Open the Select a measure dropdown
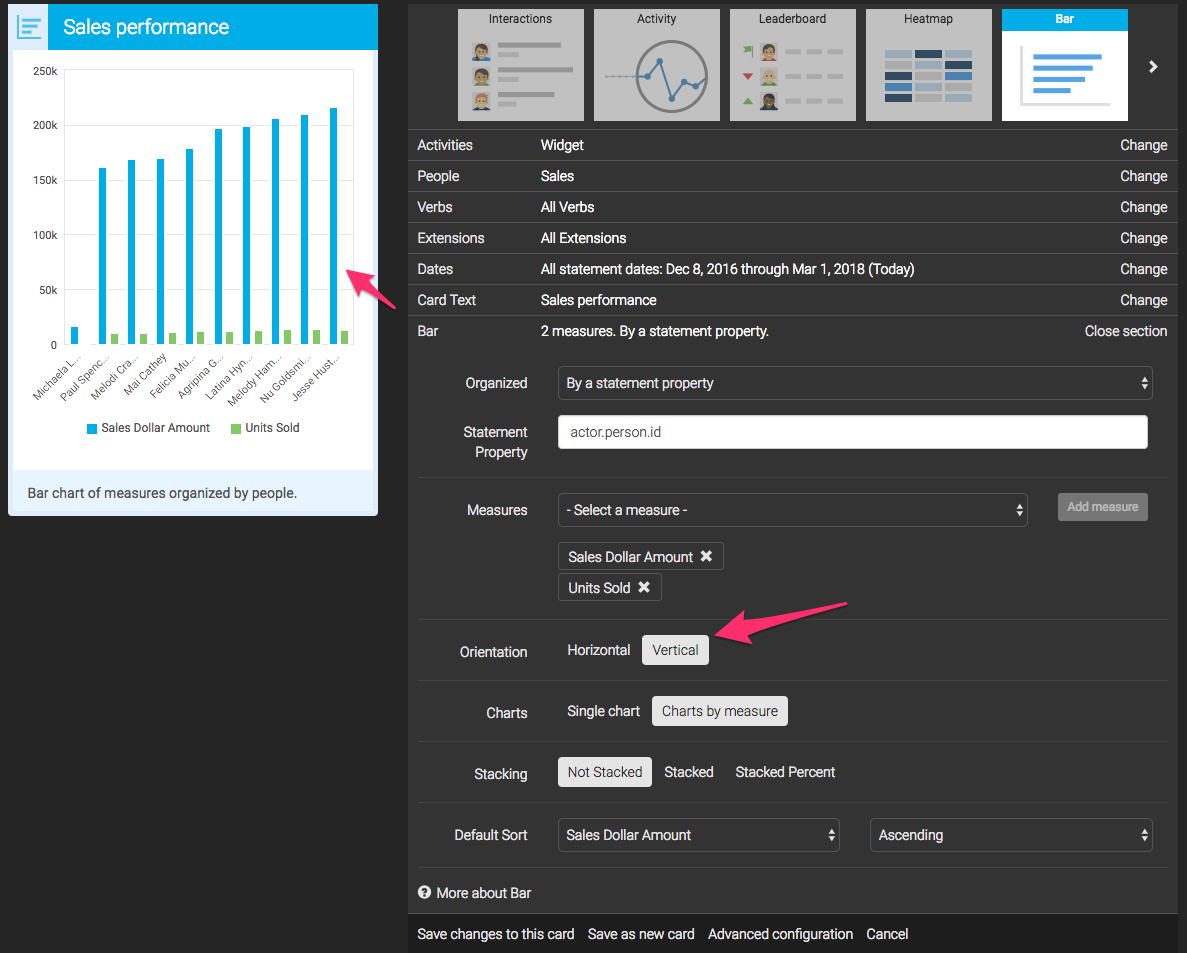Image resolution: width=1187 pixels, height=953 pixels. tap(792, 510)
